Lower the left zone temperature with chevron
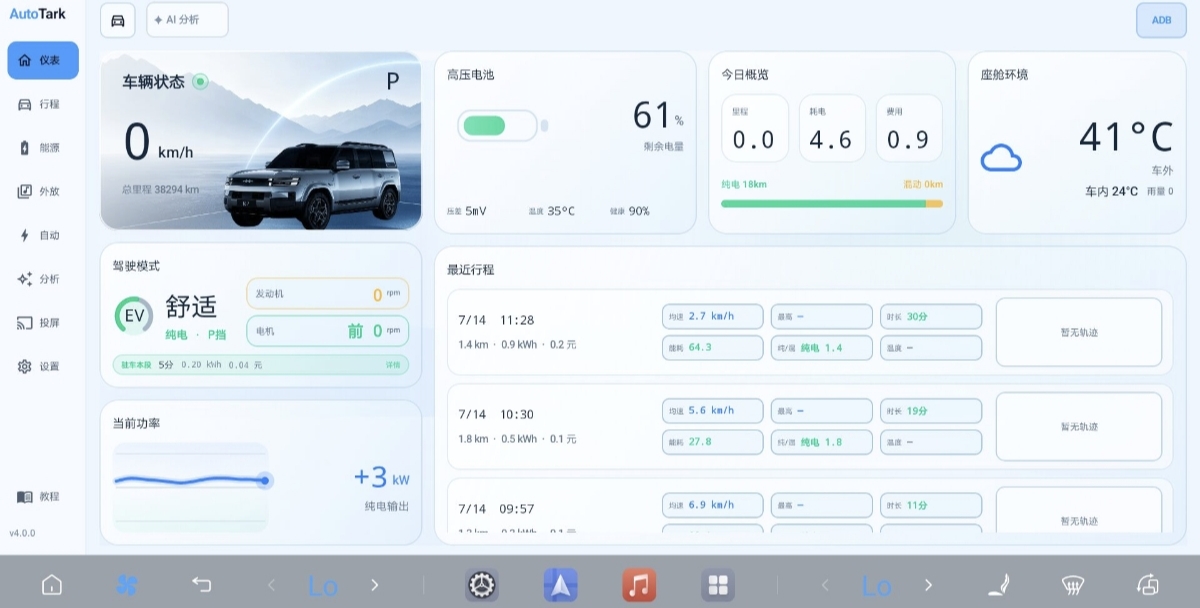 [x=270, y=585]
